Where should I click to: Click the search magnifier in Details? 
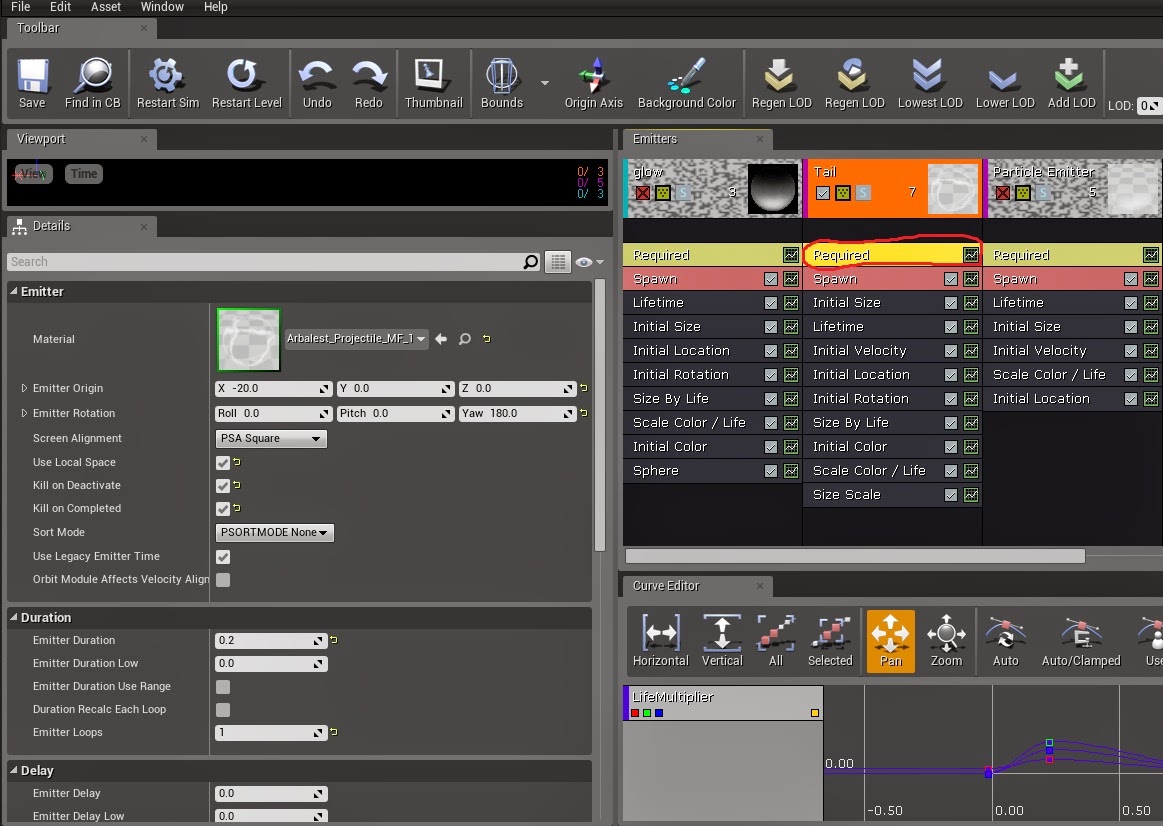tap(530, 262)
